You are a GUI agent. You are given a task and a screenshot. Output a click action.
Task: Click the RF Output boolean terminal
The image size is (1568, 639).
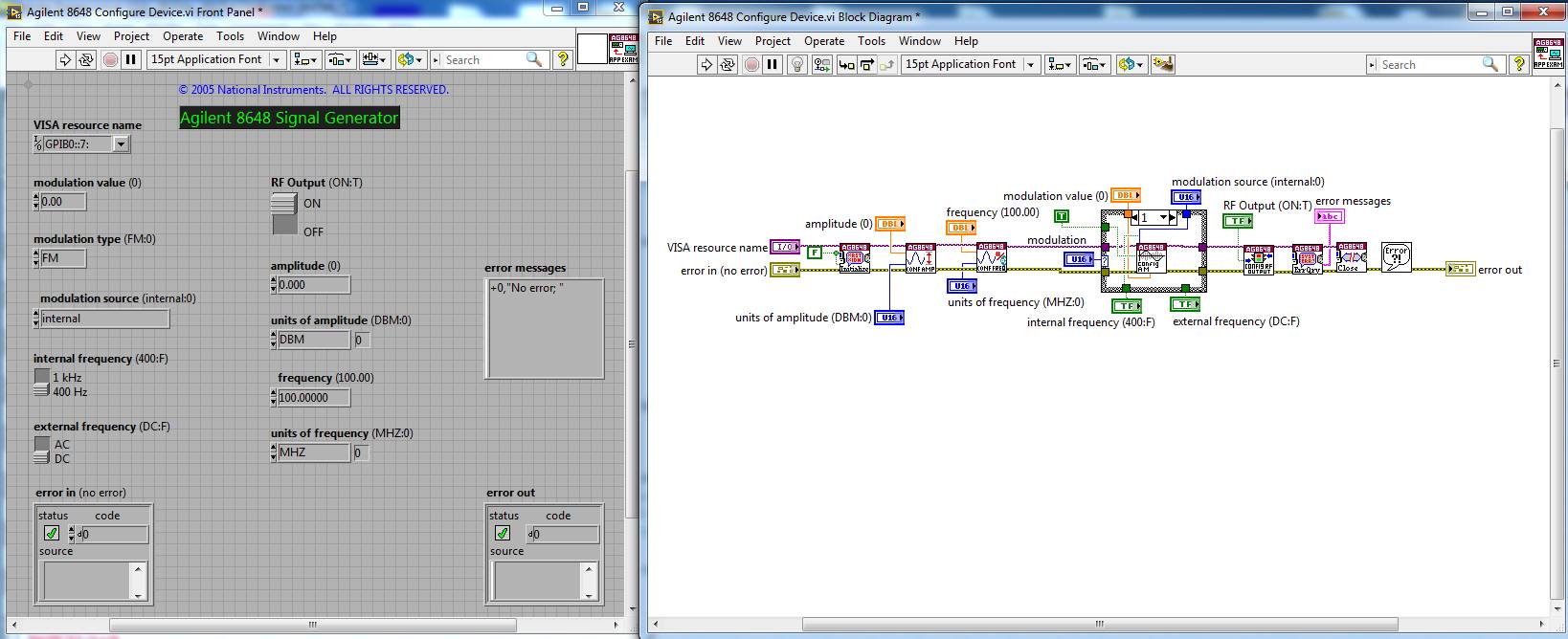click(1238, 221)
